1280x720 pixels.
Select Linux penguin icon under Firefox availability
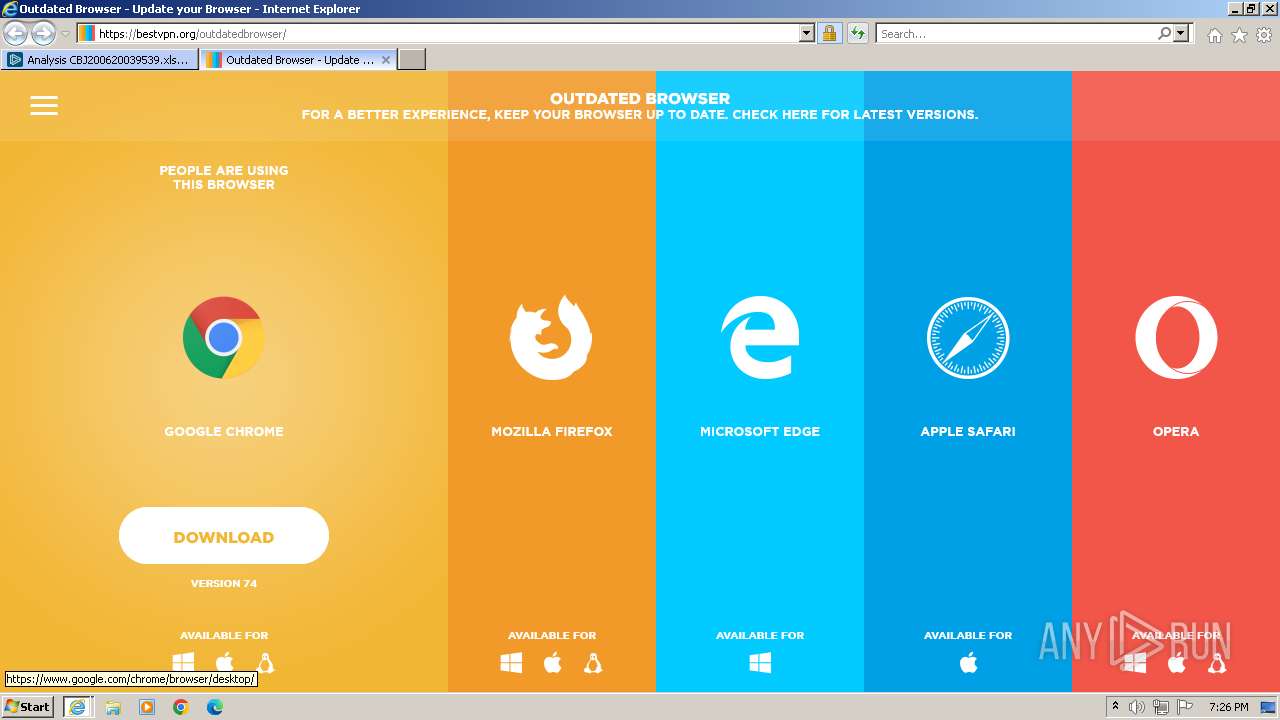point(593,662)
